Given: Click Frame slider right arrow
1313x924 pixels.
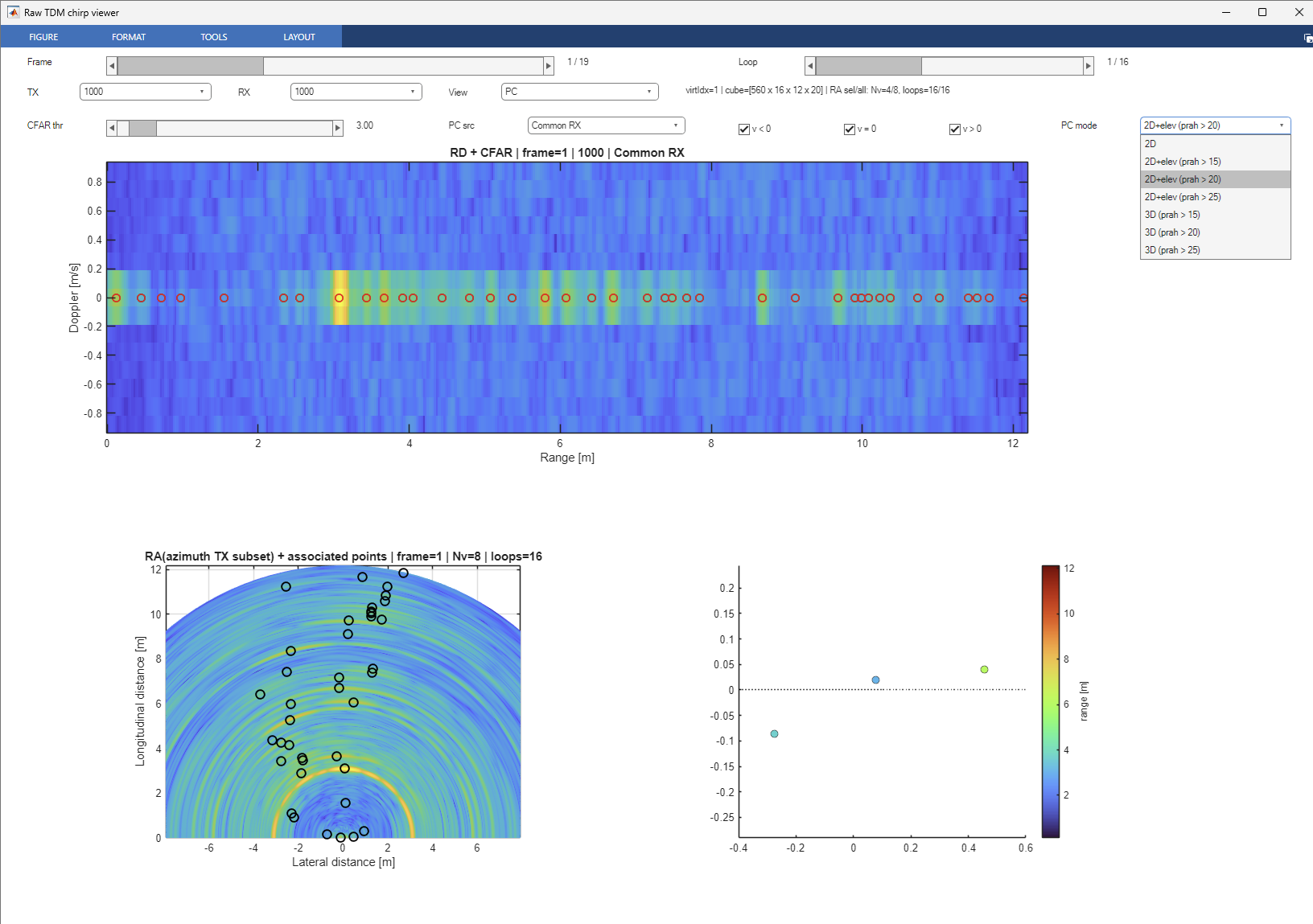Looking at the screenshot, I should pyautogui.click(x=549, y=66).
